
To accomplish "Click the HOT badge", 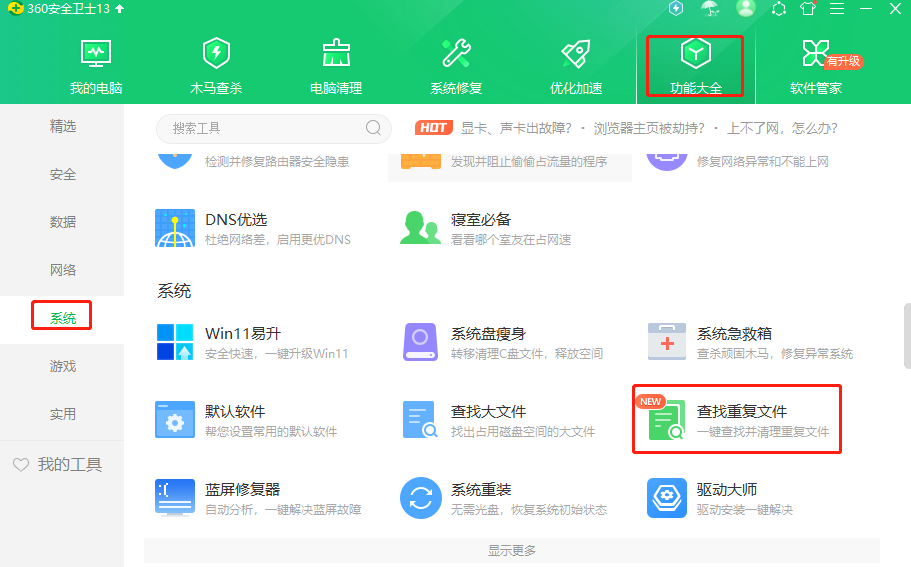I will [433, 128].
